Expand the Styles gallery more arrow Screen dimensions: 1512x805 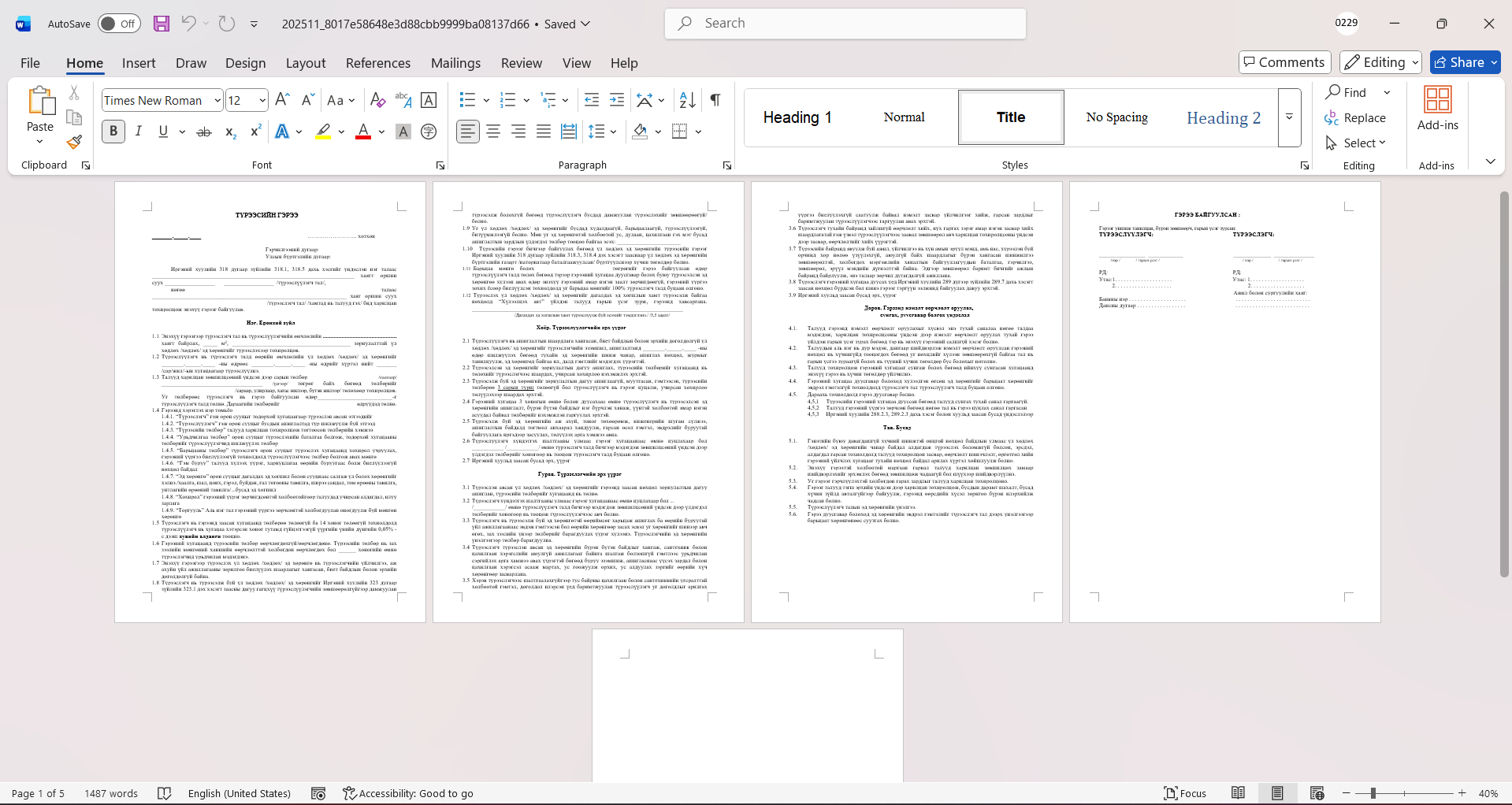click(1289, 117)
